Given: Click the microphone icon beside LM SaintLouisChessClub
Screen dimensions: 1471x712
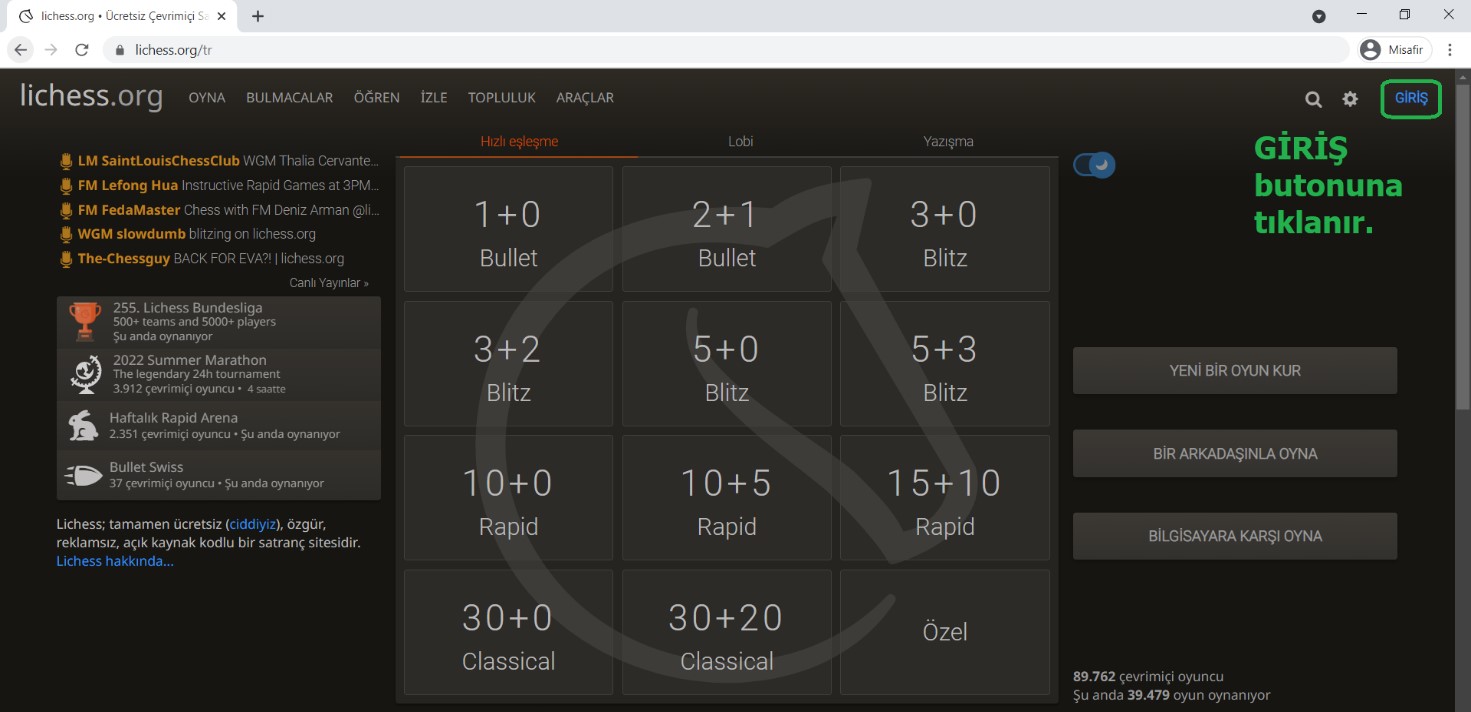Looking at the screenshot, I should (x=66, y=161).
